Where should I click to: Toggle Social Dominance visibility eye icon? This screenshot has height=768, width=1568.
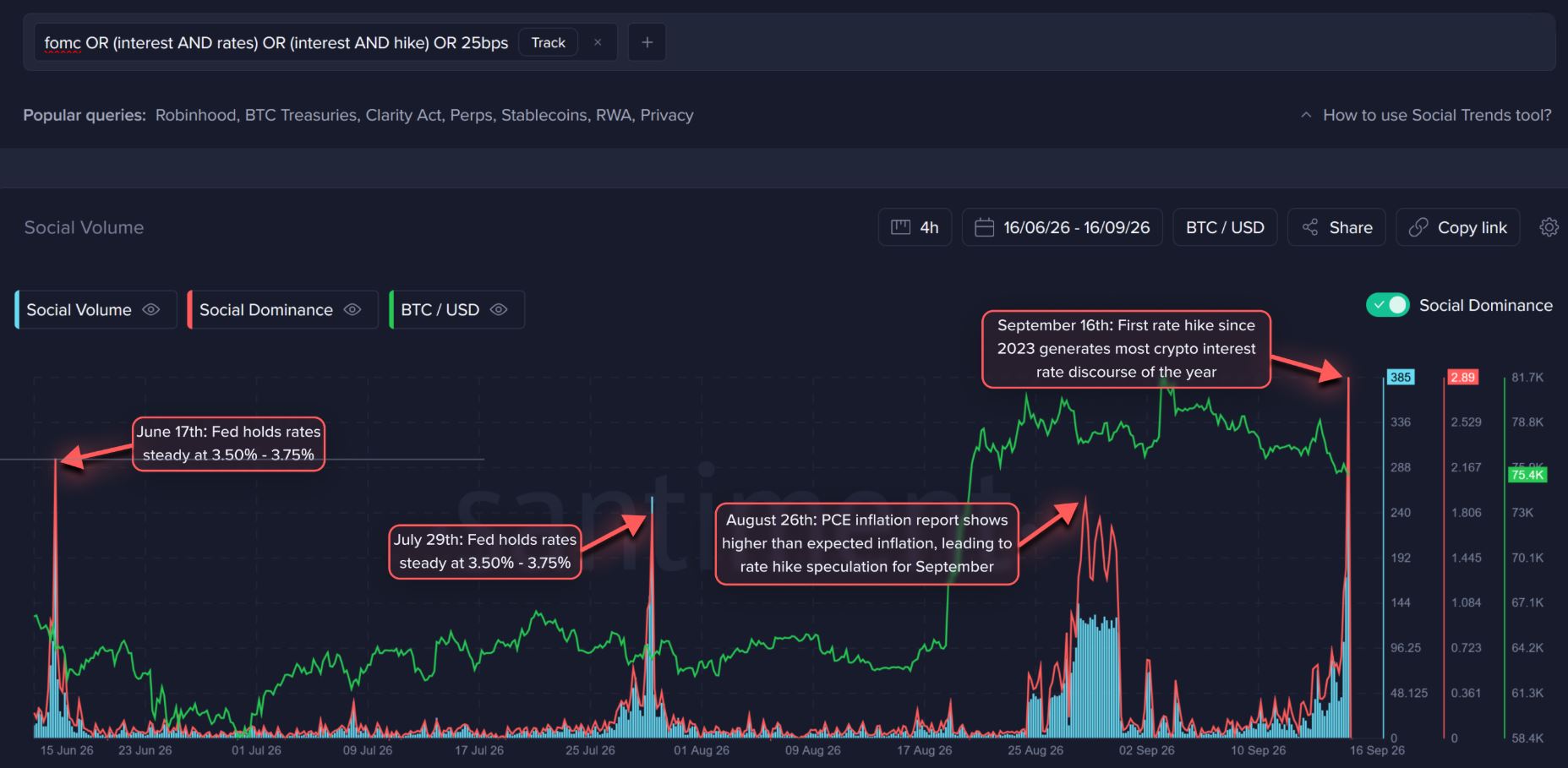[x=352, y=309]
